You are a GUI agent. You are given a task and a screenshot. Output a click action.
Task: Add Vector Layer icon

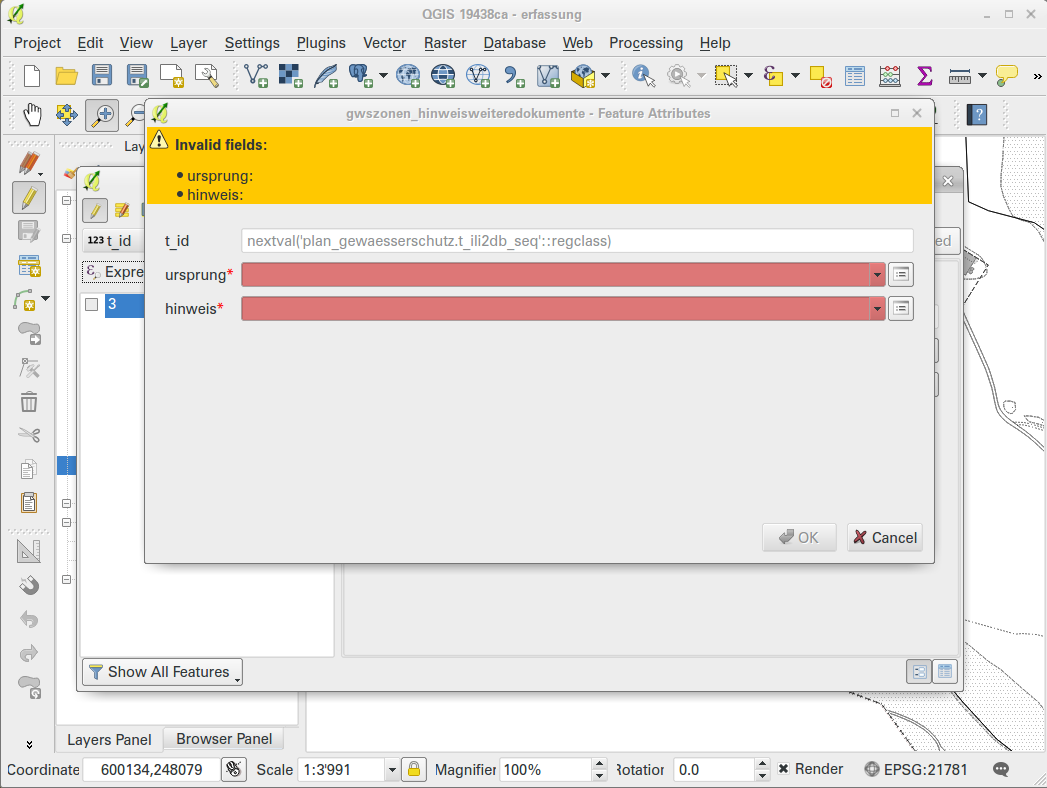(256, 75)
